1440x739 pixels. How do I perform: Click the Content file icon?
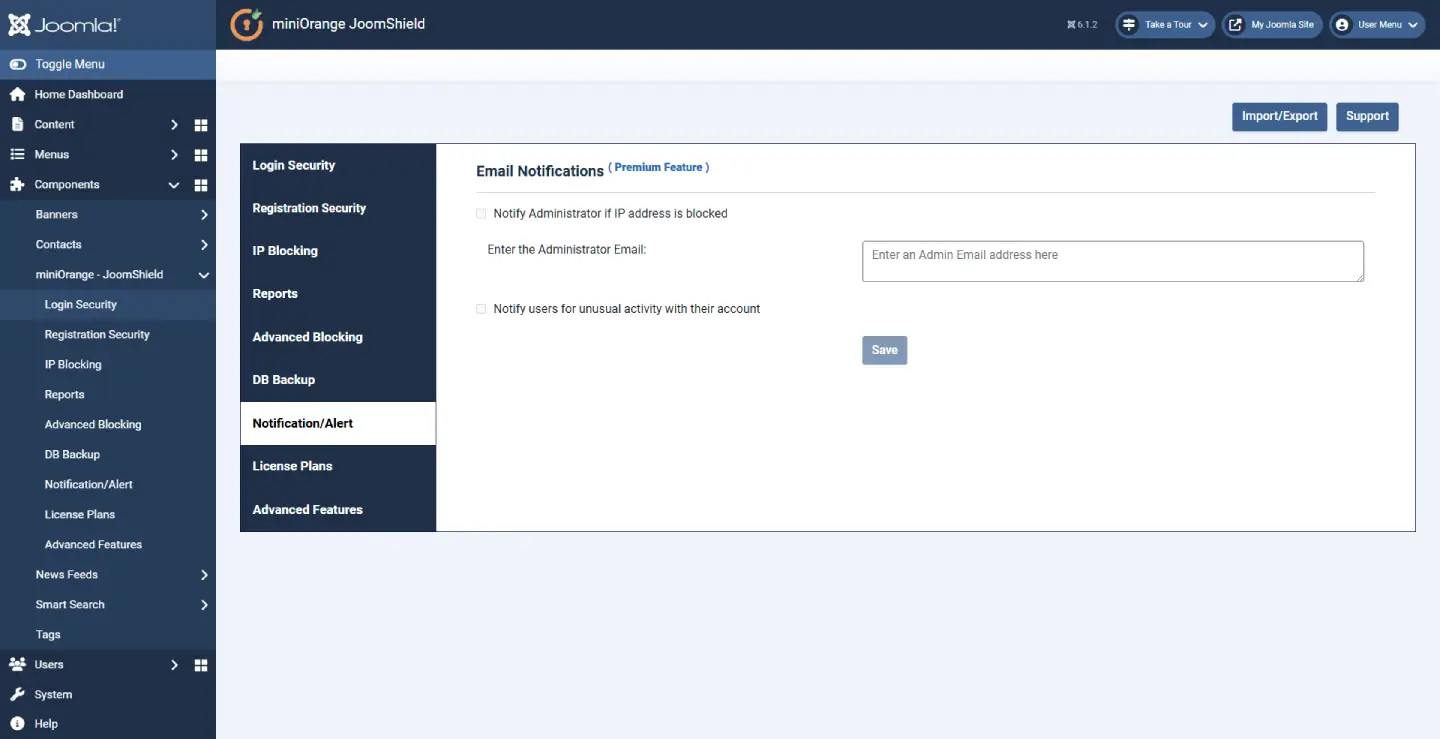pos(17,124)
